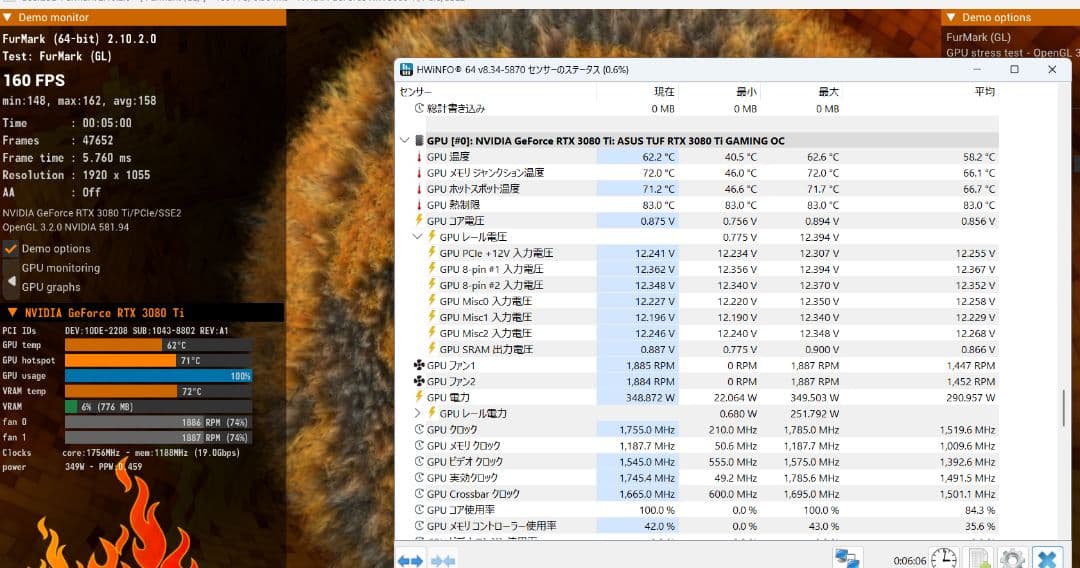Click the GPU メモリ クロック clock icon

[x=419, y=445]
